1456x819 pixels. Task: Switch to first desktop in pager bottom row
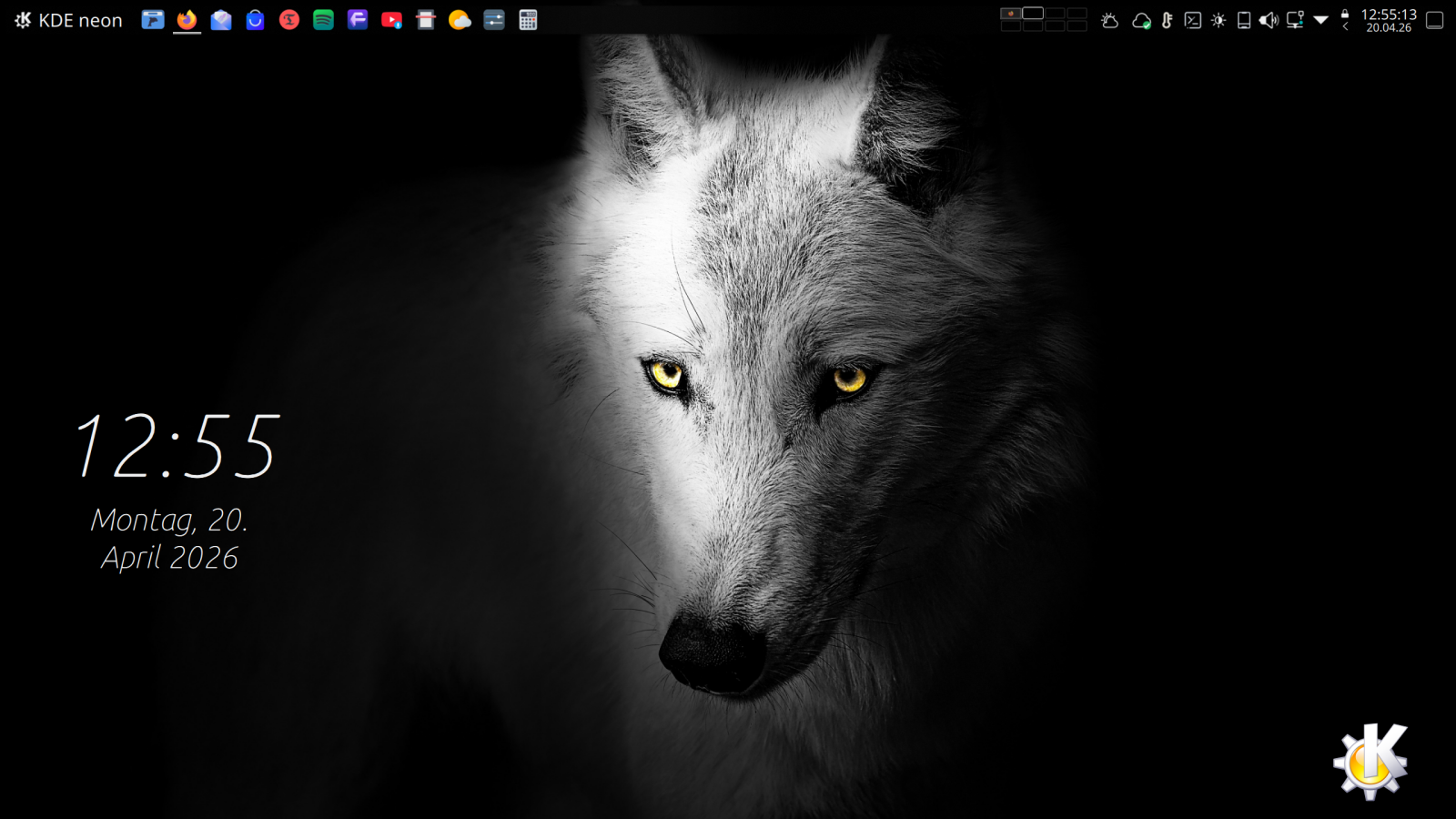1011,26
